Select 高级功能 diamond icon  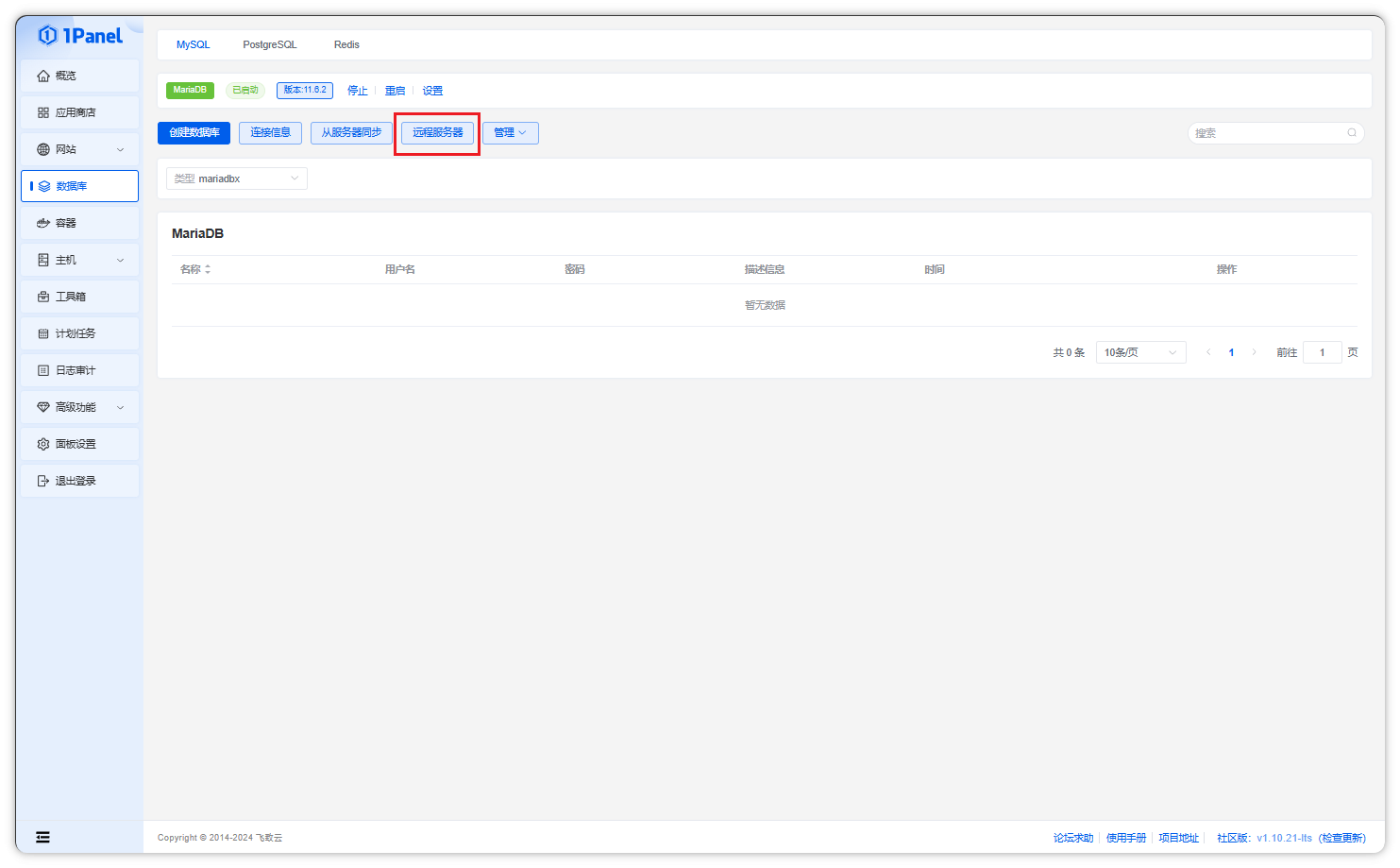point(43,407)
